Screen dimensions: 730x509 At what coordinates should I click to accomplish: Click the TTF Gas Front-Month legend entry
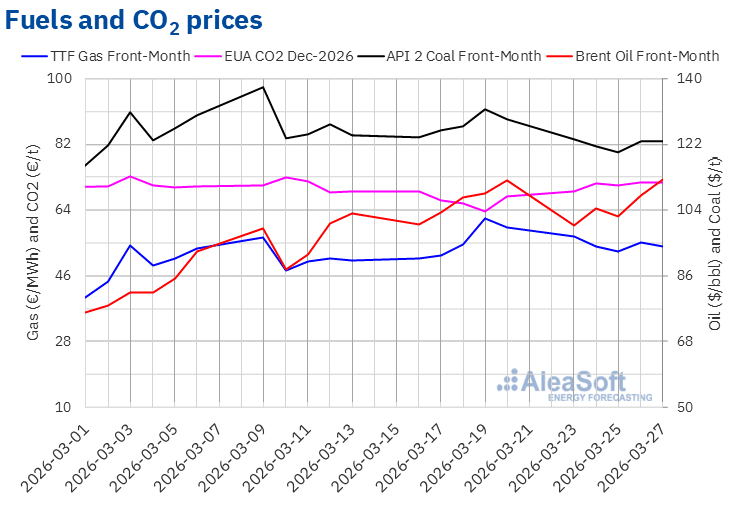coord(119,56)
